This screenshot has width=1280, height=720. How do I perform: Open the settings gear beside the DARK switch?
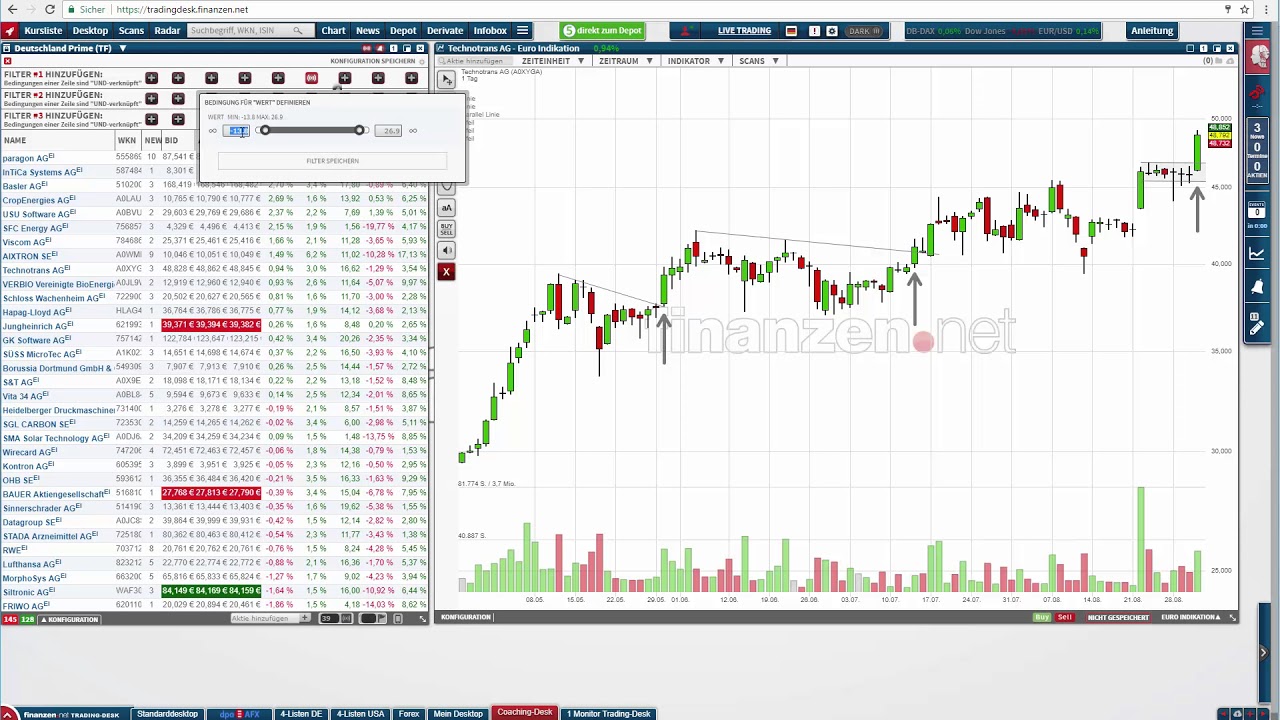pos(832,31)
